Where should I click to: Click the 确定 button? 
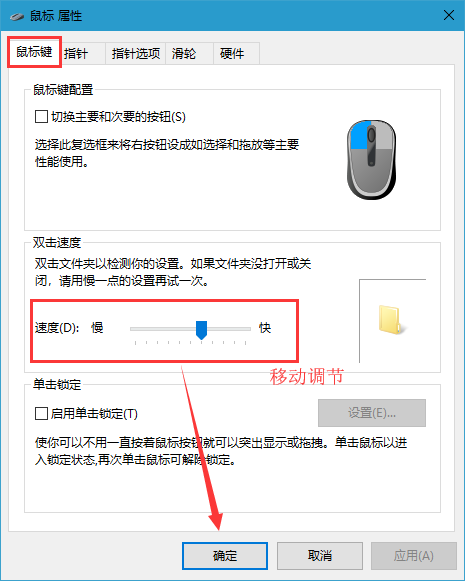(225, 556)
